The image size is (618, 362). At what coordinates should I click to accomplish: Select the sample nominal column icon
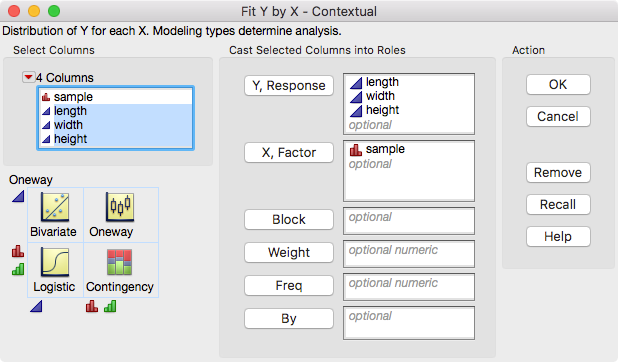[x=46, y=97]
